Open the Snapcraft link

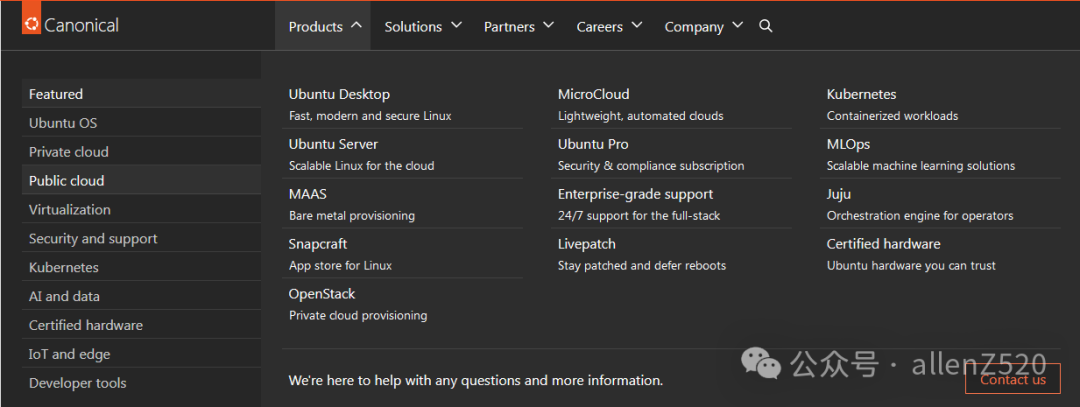(318, 244)
